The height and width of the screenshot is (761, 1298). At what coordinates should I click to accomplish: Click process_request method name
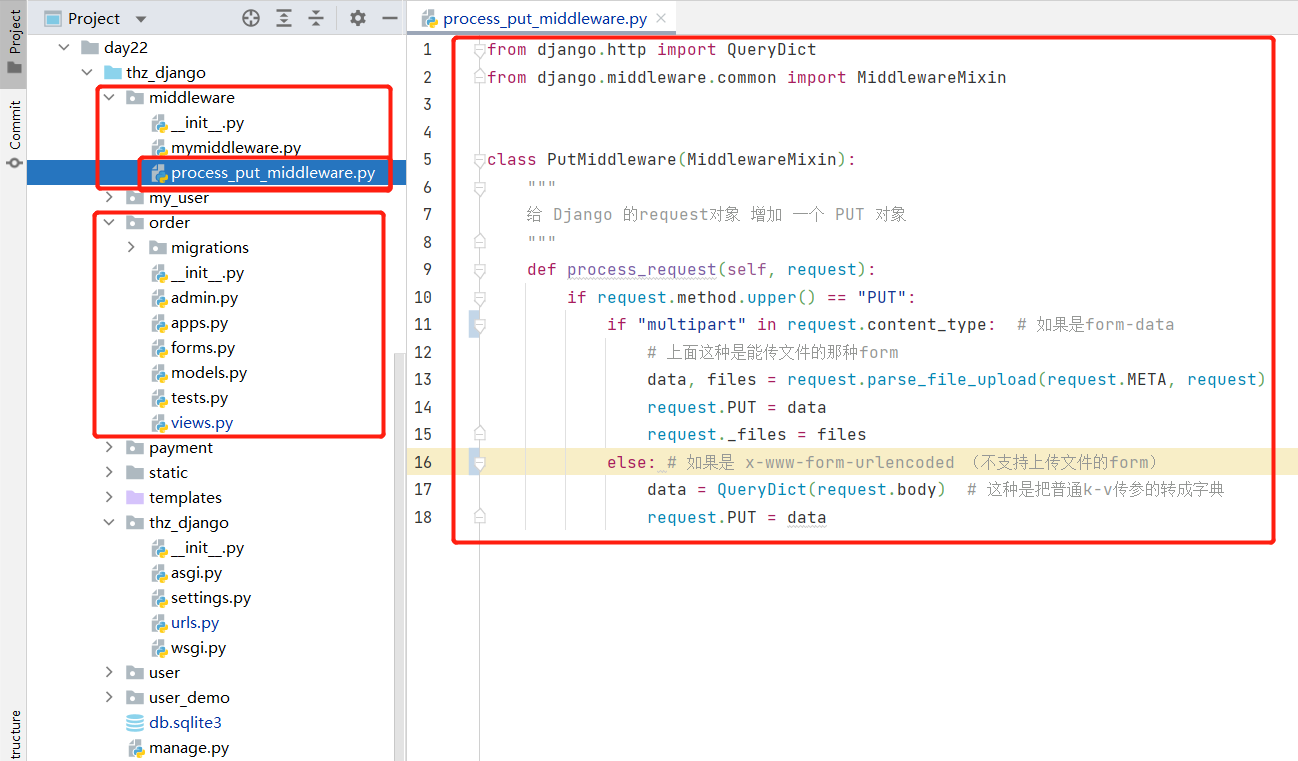pyautogui.click(x=642, y=269)
